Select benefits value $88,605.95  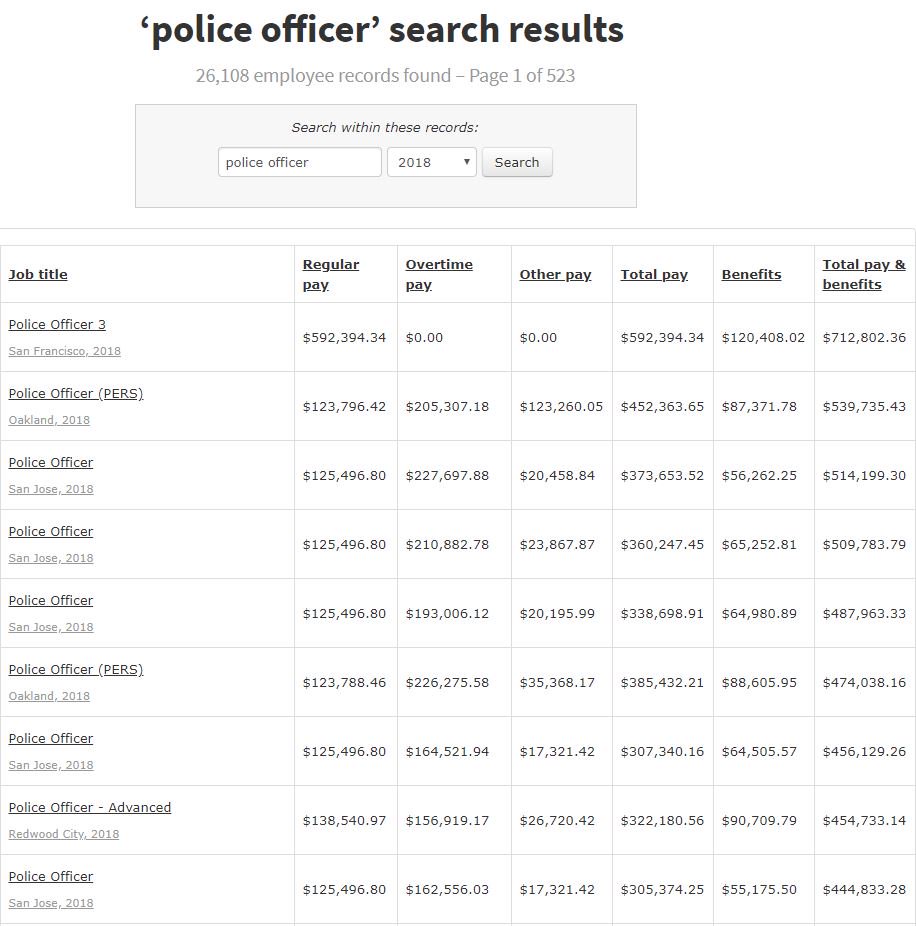coord(759,682)
